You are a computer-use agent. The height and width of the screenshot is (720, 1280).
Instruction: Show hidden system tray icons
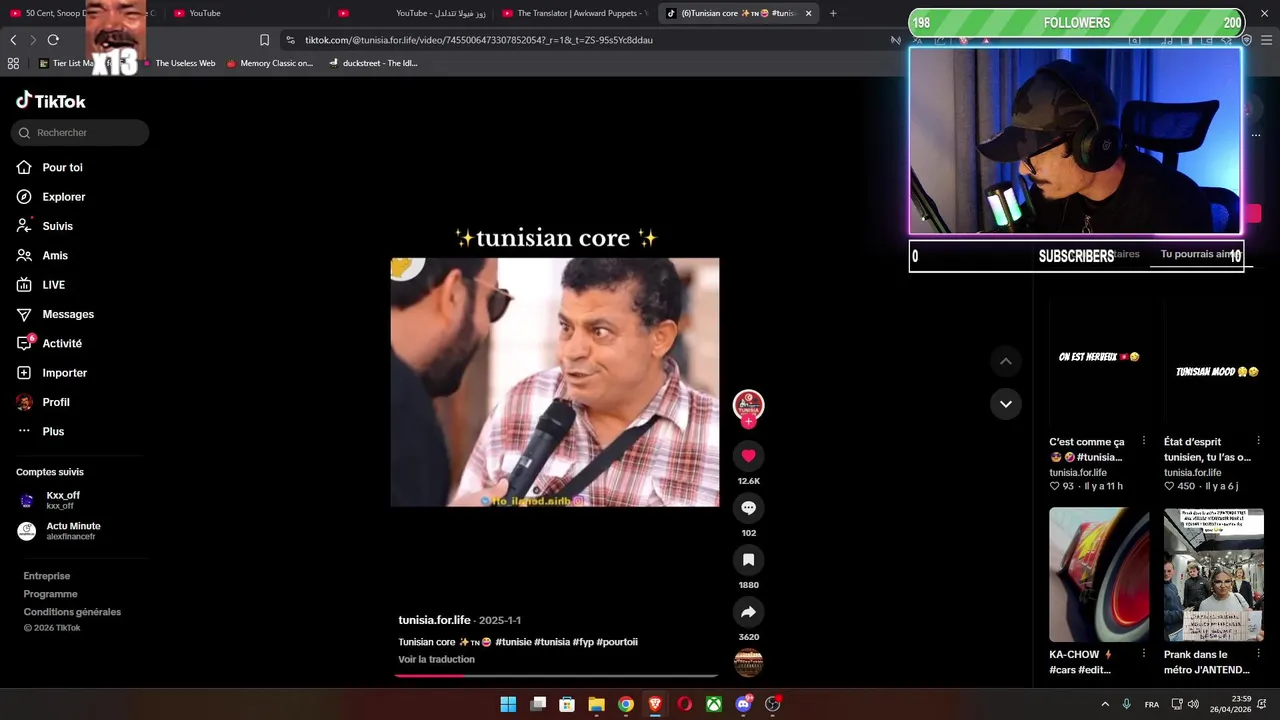point(1105,704)
